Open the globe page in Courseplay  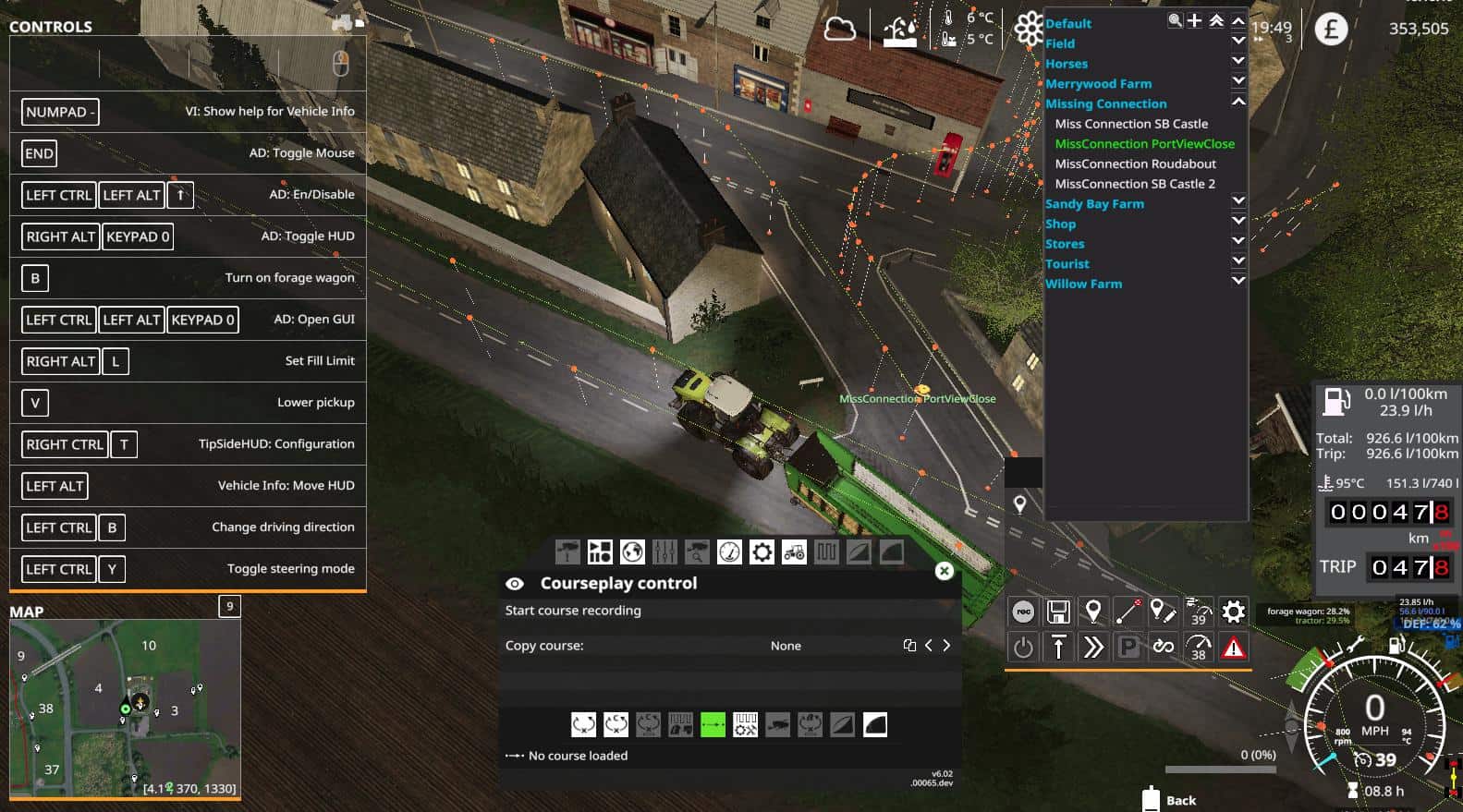pos(632,552)
